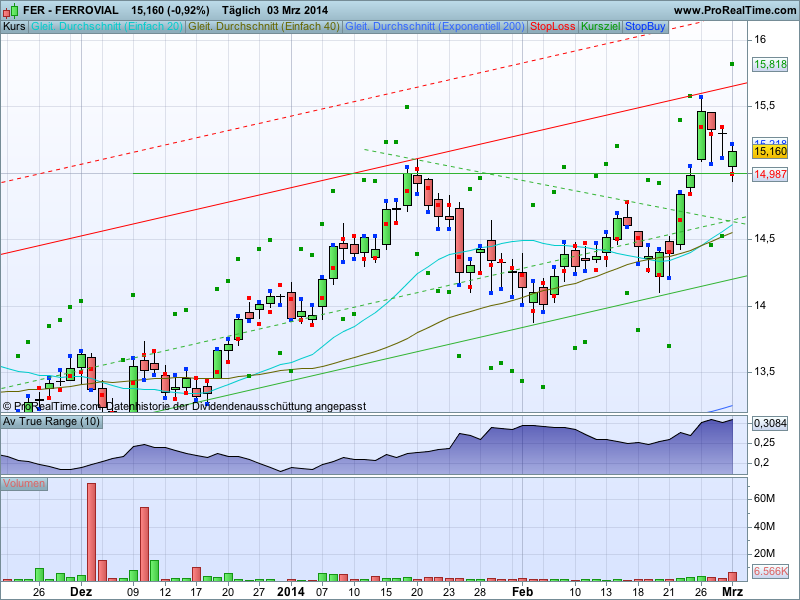Click the 6.566K volume value tag
800x600 pixels.
pyautogui.click(x=770, y=571)
